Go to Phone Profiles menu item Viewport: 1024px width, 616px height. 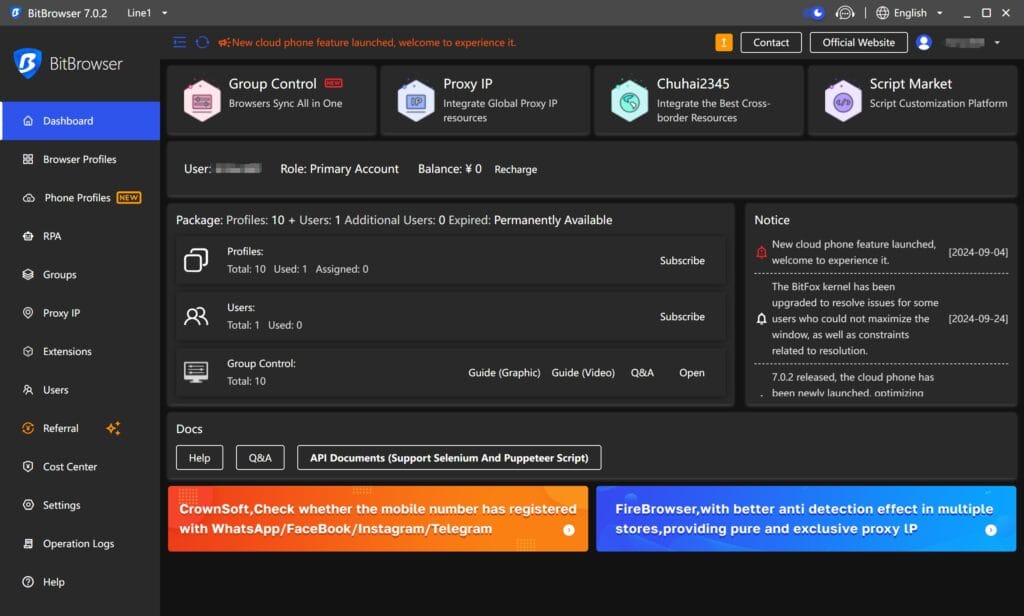click(80, 198)
